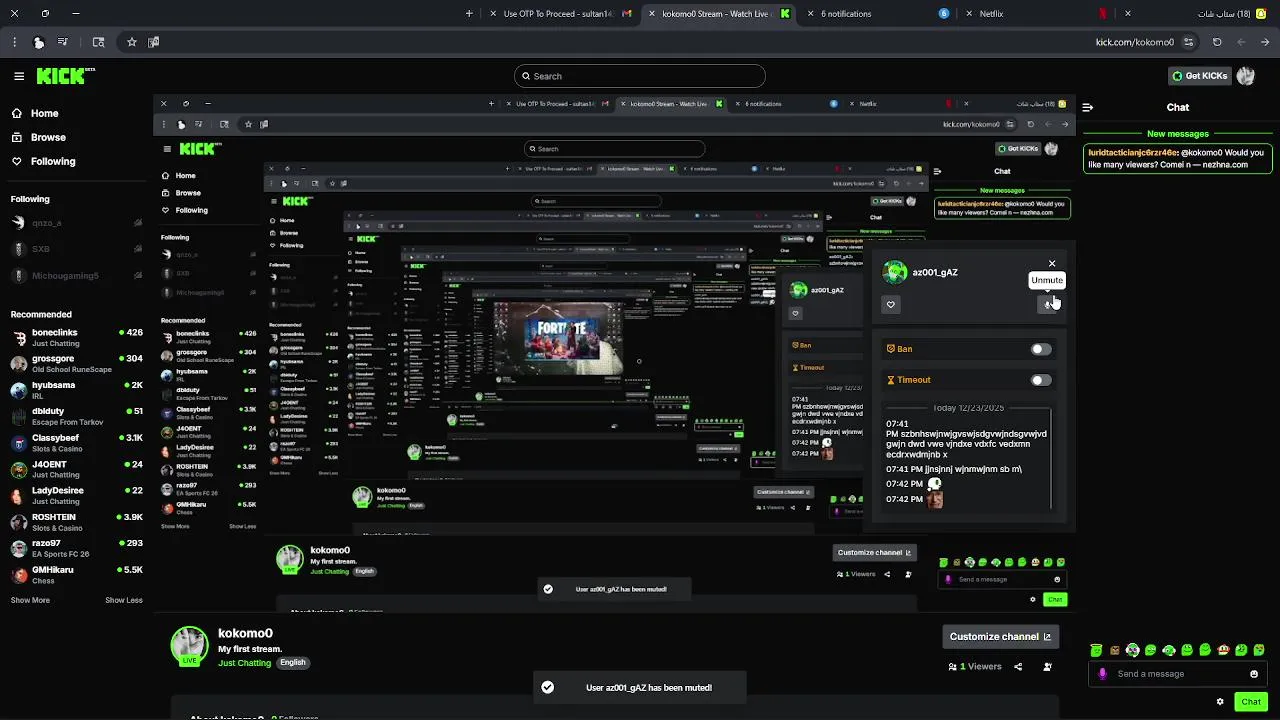This screenshot has height=720, width=1280.
Task: Open grossgore channel in the outermost sidebar
Action: [77, 364]
